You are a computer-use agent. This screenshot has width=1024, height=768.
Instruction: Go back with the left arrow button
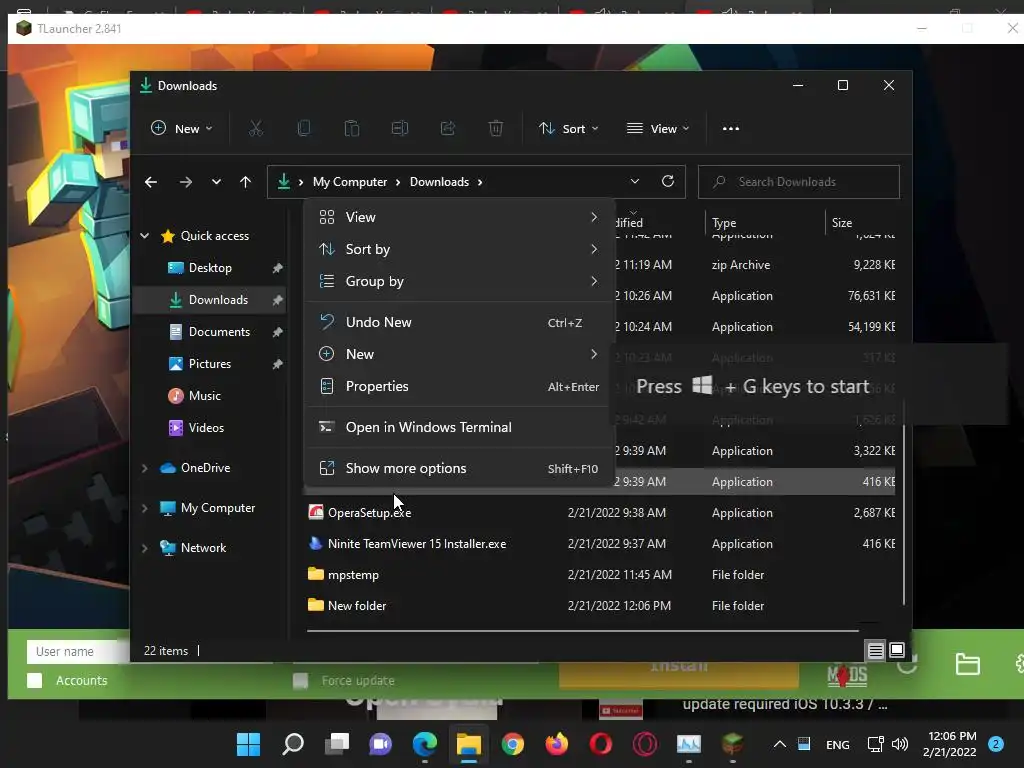(x=151, y=182)
